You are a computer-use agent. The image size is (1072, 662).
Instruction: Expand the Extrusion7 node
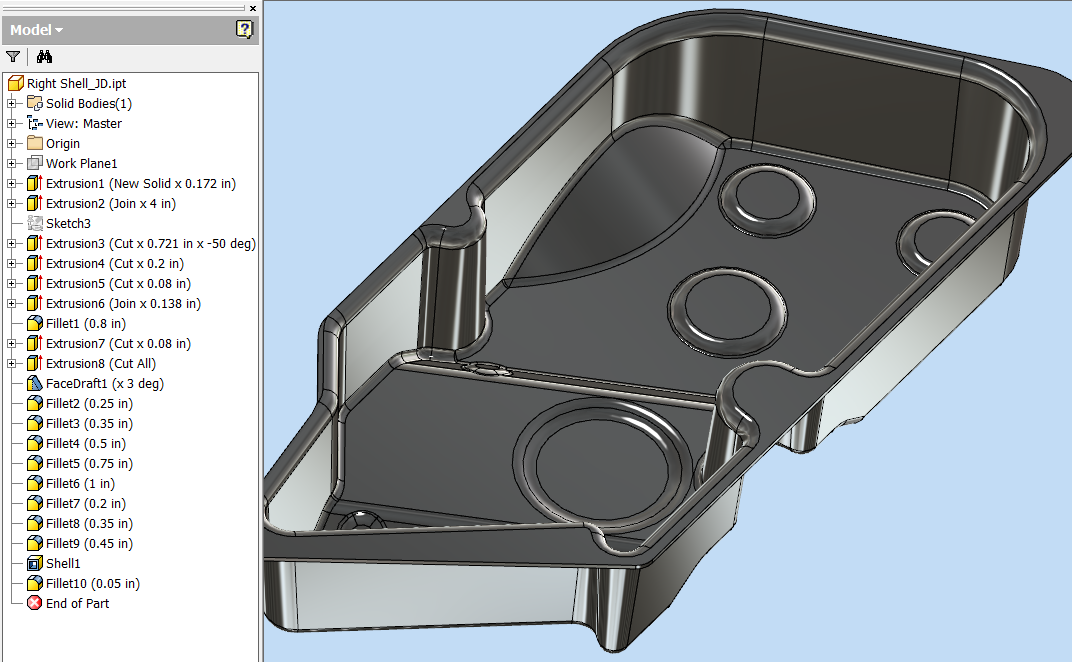coord(12,343)
